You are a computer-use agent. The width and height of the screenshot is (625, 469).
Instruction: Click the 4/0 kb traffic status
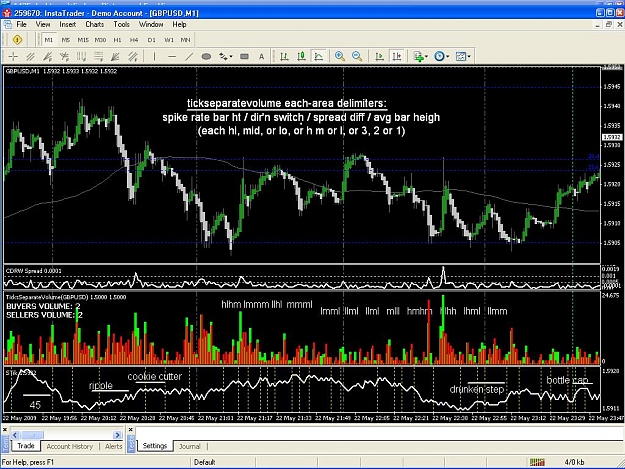[574, 462]
